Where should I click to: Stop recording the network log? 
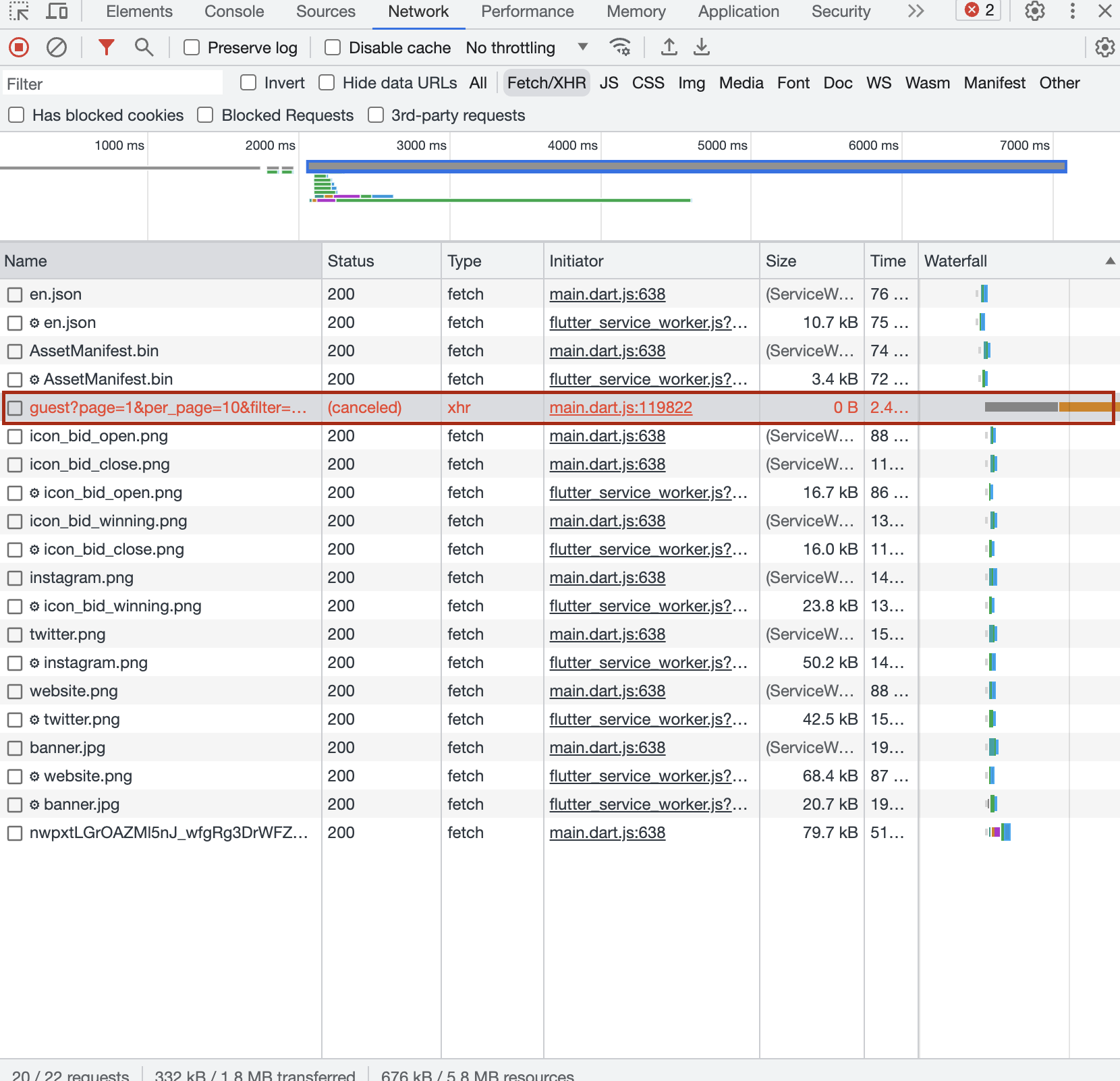tap(18, 47)
